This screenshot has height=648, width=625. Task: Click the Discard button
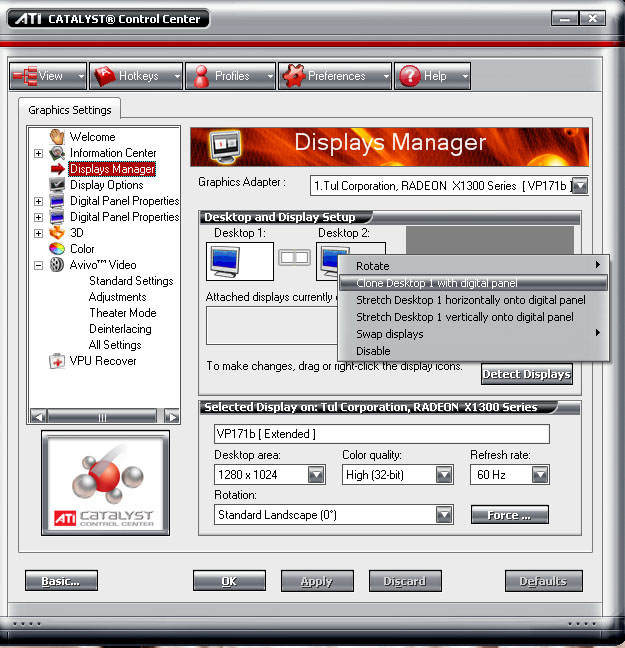point(405,581)
